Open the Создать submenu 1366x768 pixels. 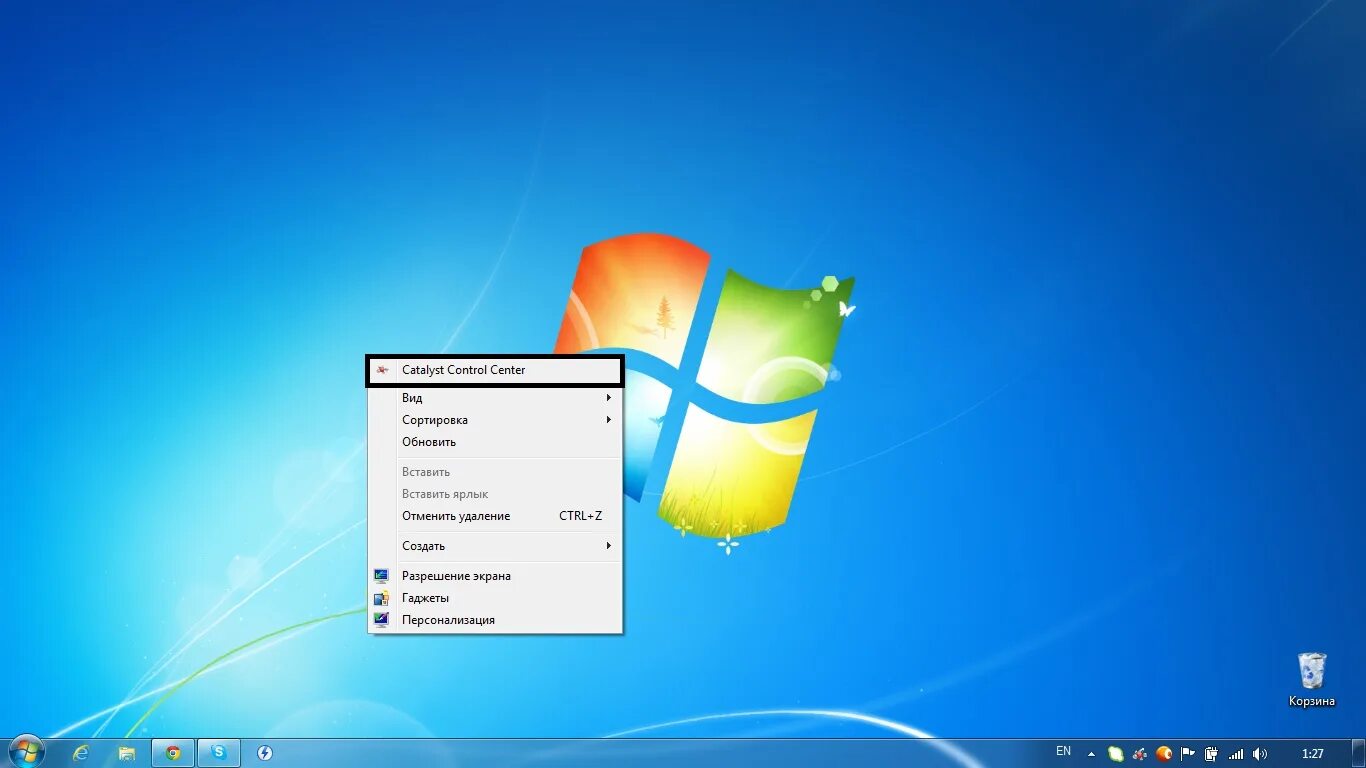tap(495, 546)
